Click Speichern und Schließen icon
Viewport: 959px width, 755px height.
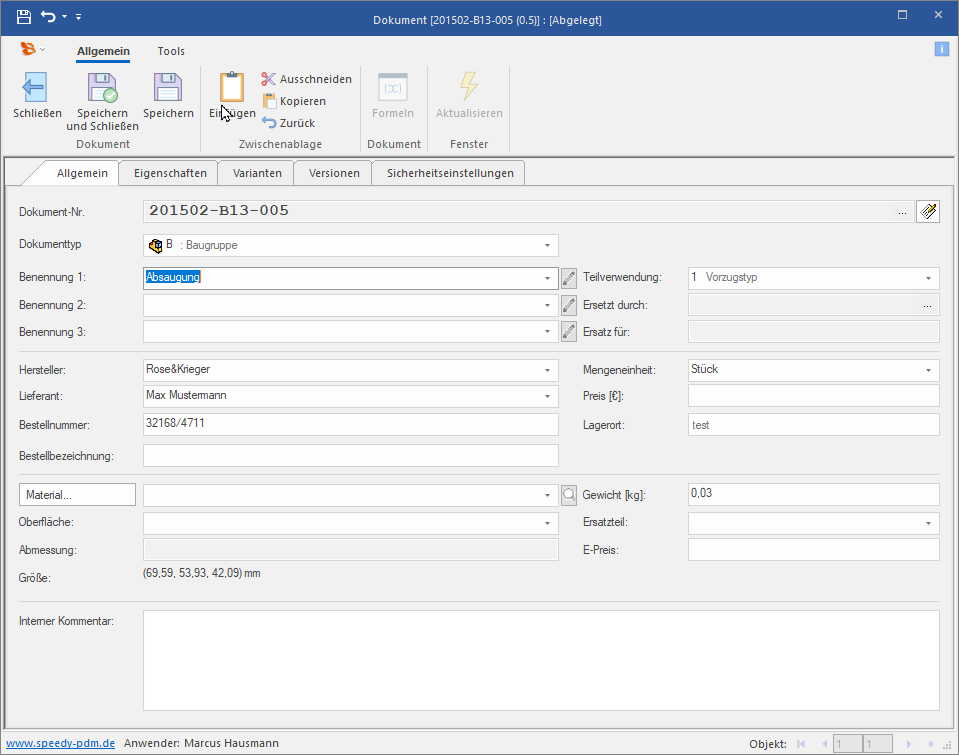coord(102,88)
